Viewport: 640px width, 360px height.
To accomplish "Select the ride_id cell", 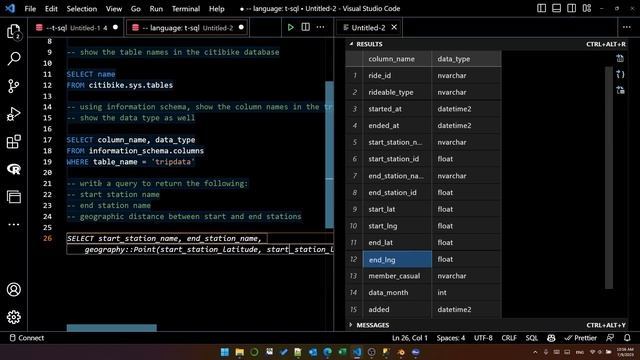I will tap(397, 76).
